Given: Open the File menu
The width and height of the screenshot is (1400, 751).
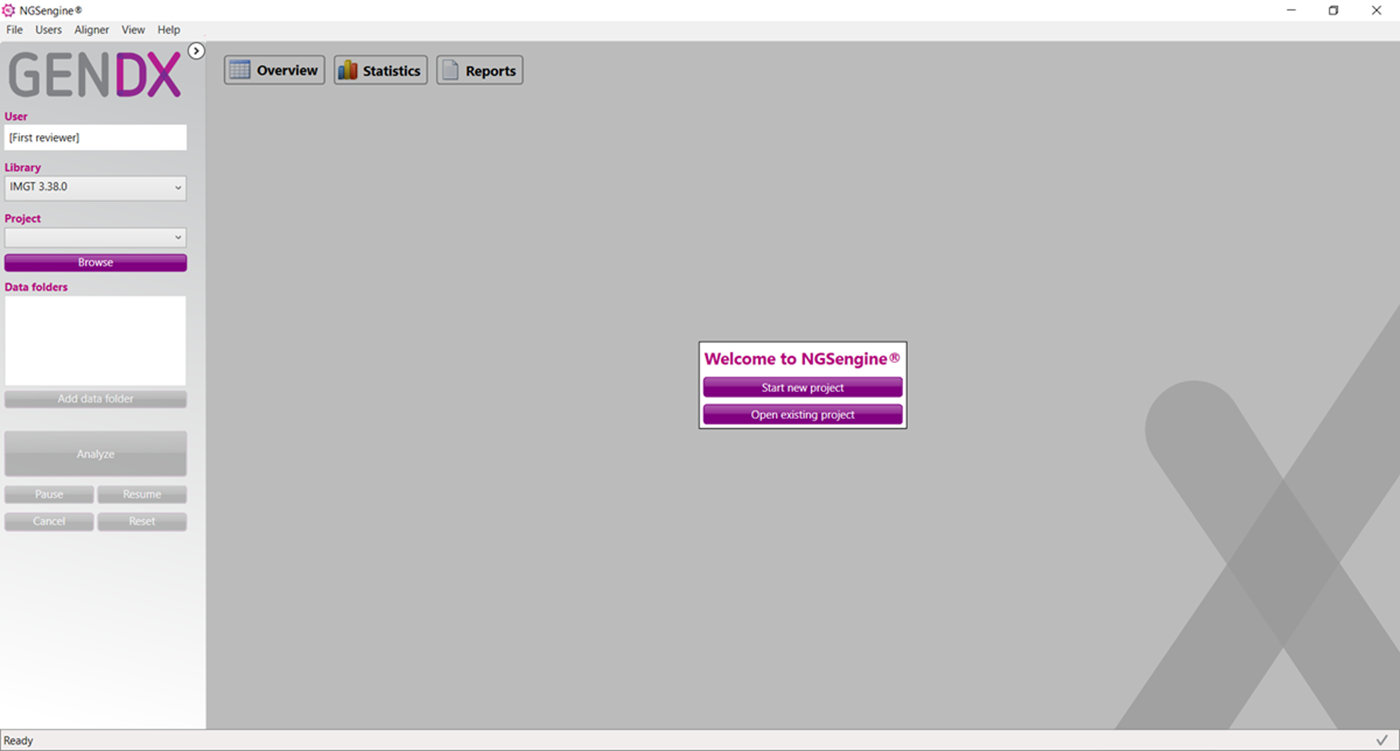Looking at the screenshot, I should pos(14,29).
